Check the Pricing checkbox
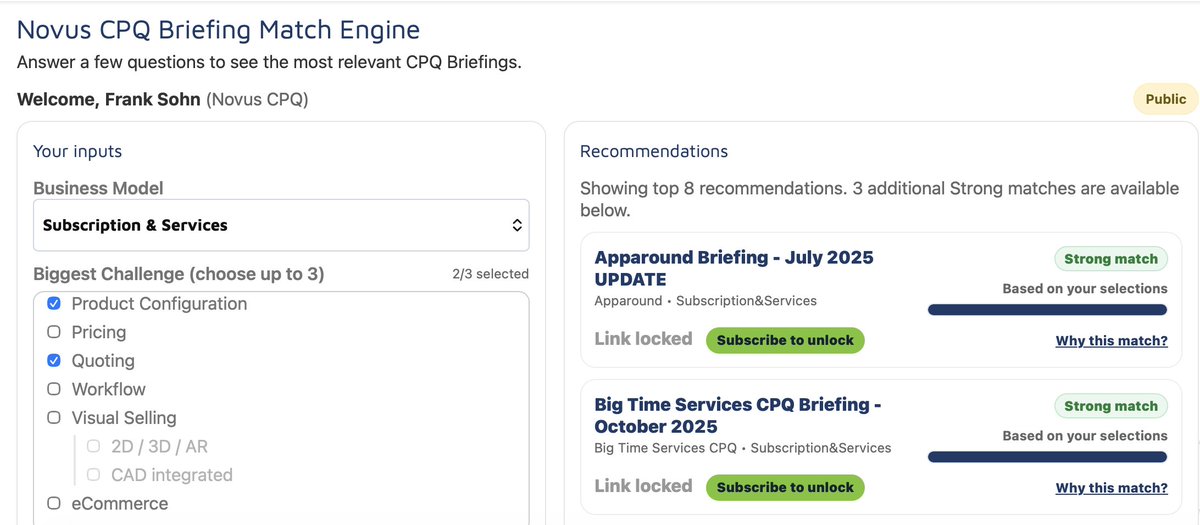1200x525 pixels. (54, 332)
